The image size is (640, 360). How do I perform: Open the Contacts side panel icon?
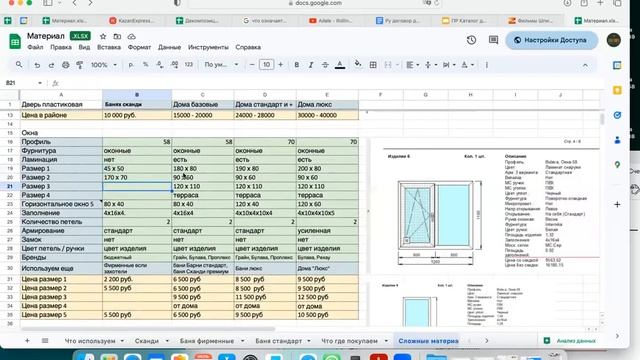pyautogui.click(x=617, y=140)
